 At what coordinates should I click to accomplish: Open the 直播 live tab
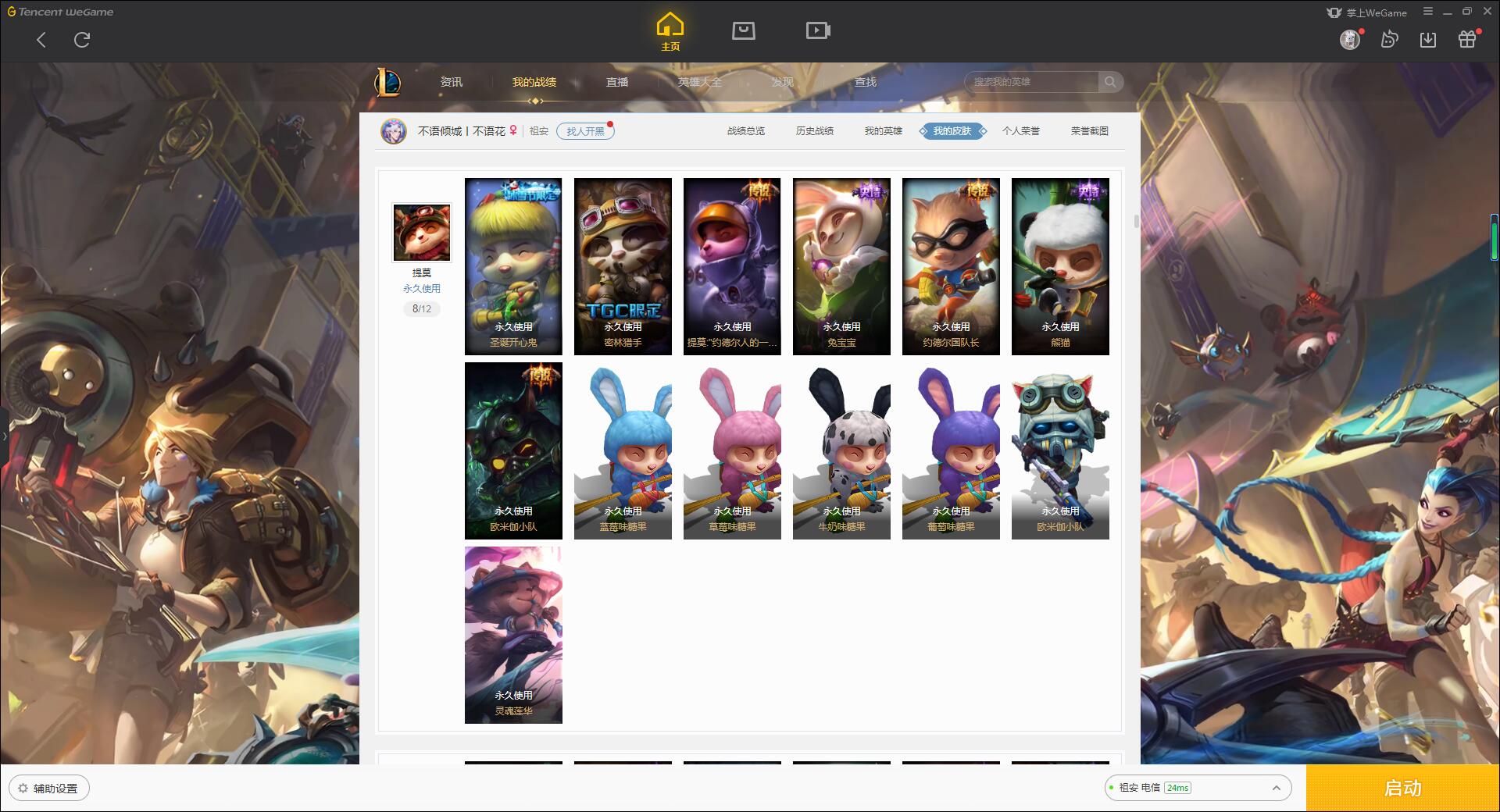[x=617, y=82]
